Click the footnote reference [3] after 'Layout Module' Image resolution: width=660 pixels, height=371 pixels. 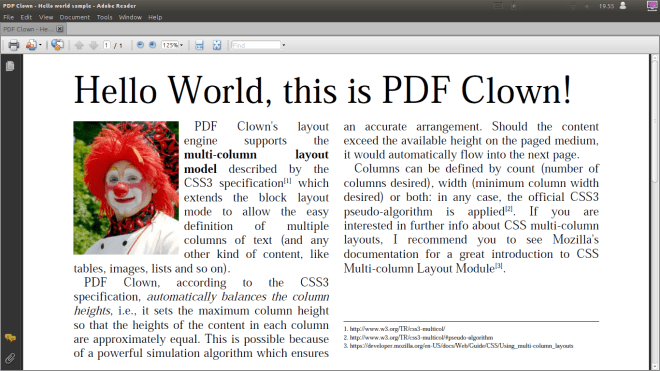[499, 266]
